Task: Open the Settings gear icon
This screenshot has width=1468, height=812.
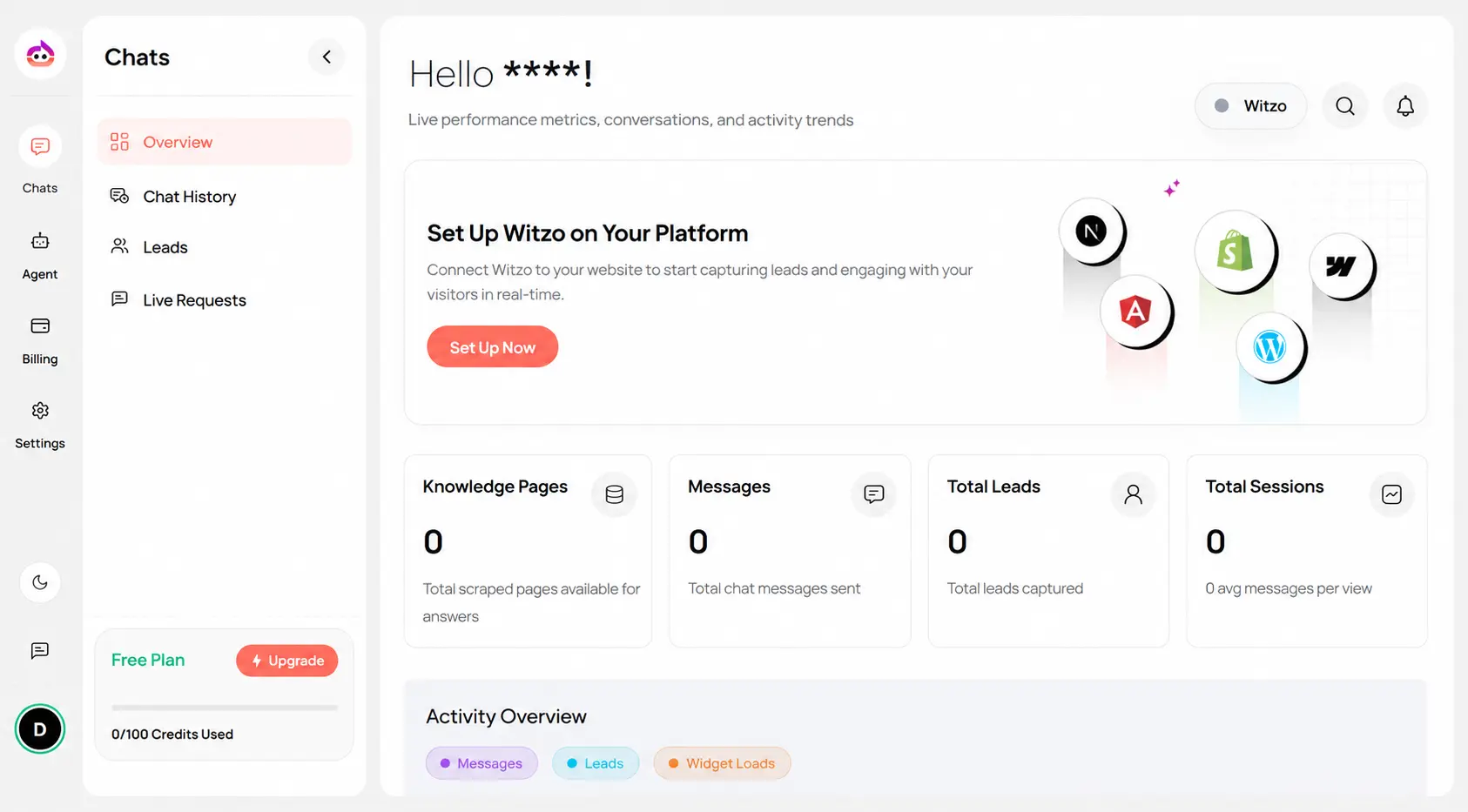Action: tap(40, 410)
